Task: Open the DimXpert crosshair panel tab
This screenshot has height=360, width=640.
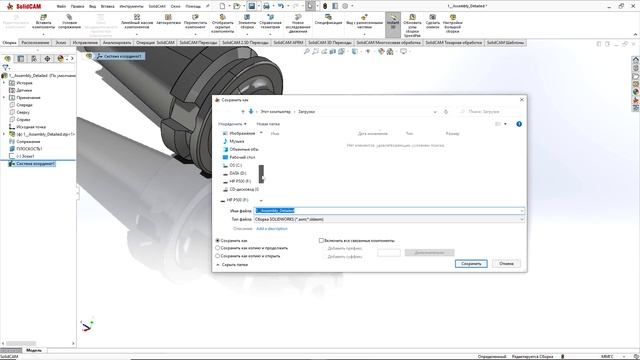Action: pos(47,59)
